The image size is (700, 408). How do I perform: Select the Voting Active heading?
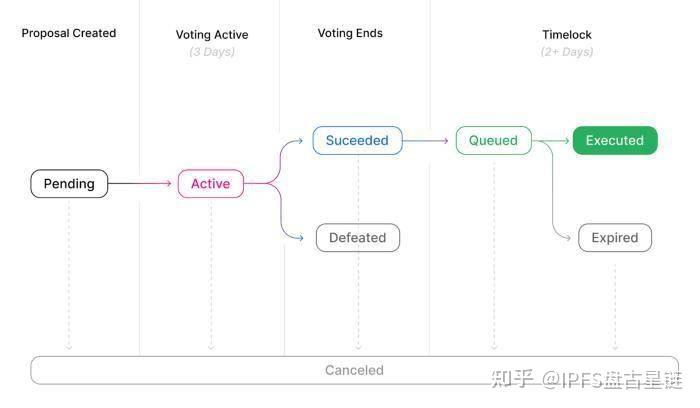[x=212, y=35]
